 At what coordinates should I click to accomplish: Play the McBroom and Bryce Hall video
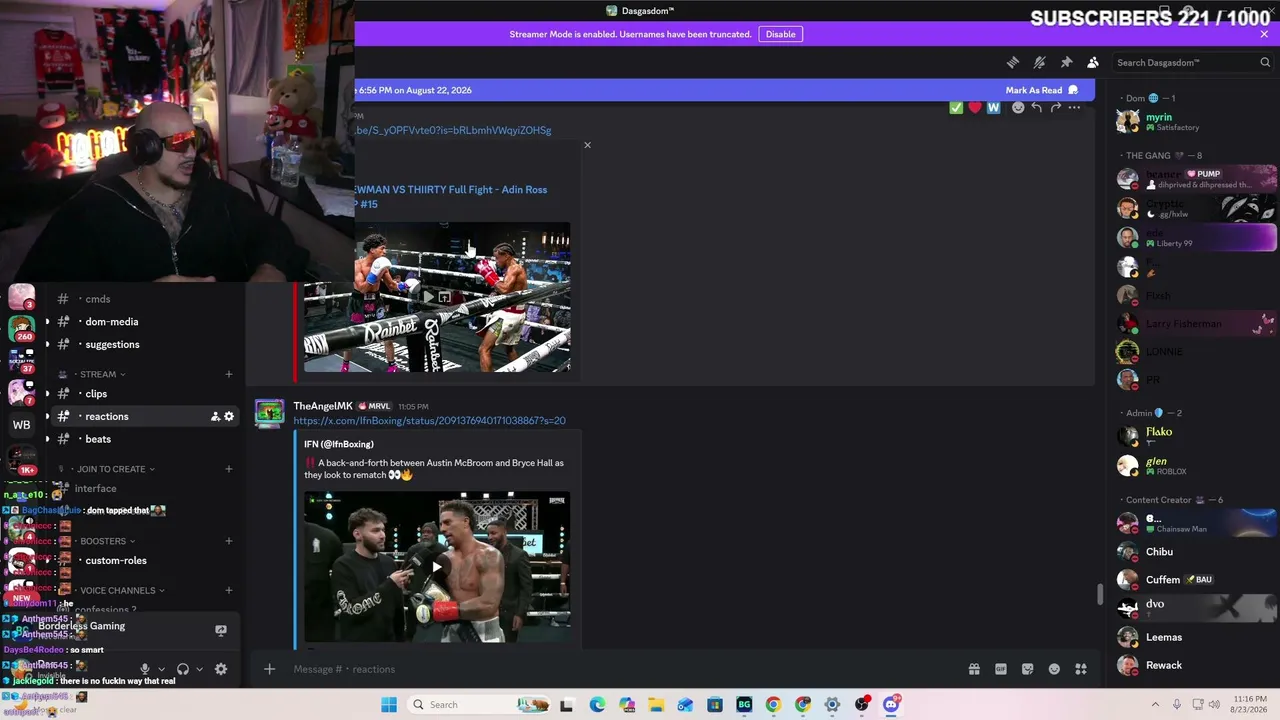(x=437, y=567)
